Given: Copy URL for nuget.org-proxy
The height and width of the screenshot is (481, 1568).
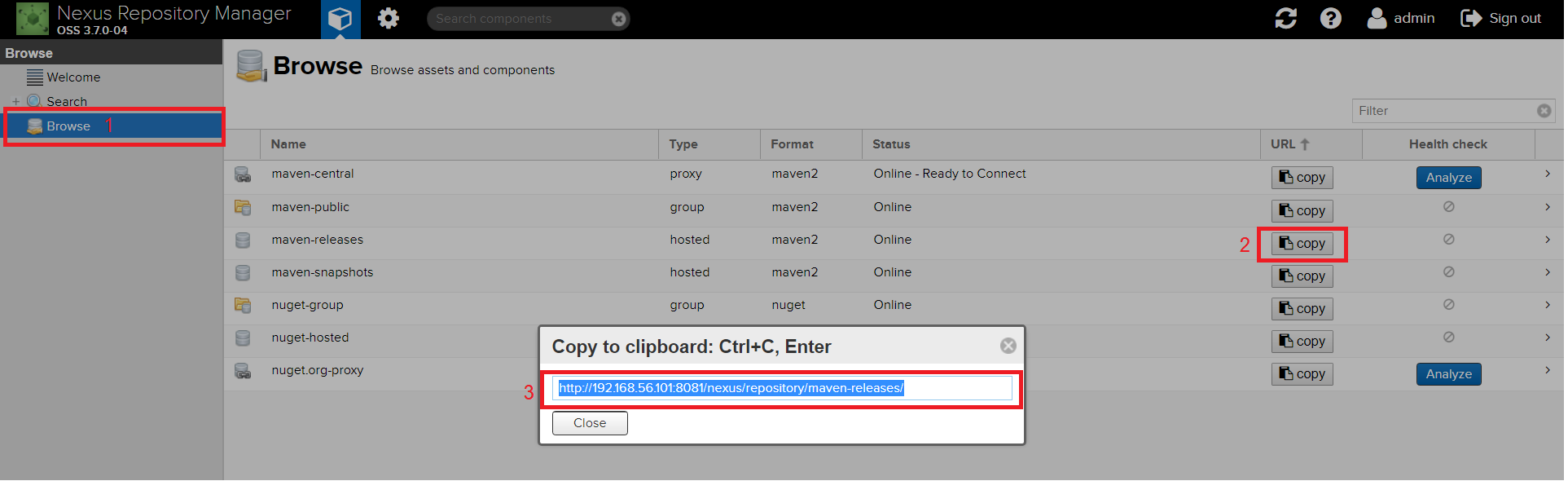Looking at the screenshot, I should click(1302, 374).
